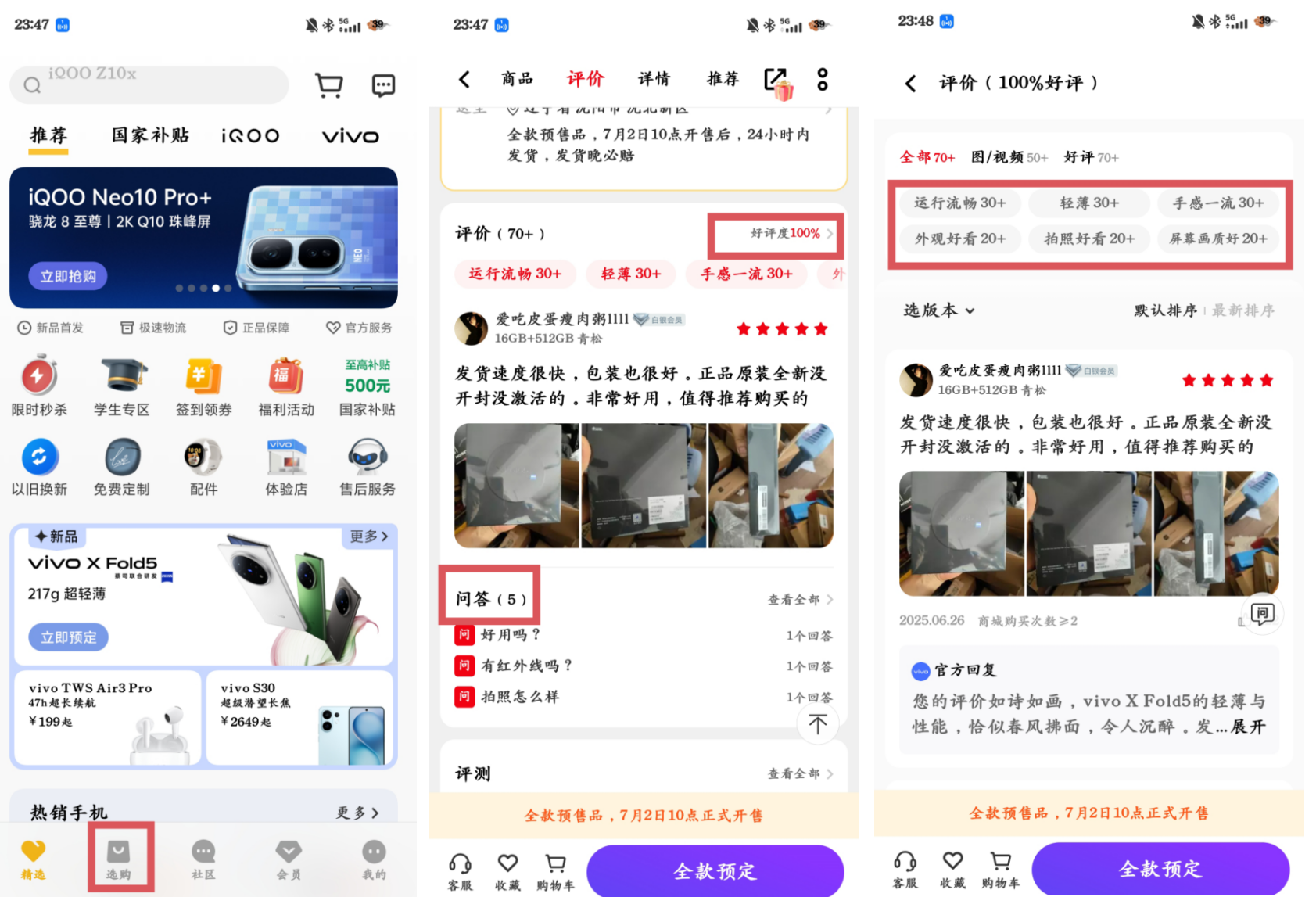Image resolution: width=1316 pixels, height=897 pixels.
Task: Open the question 有红外线吗？
Action: pyautogui.click(x=644, y=666)
